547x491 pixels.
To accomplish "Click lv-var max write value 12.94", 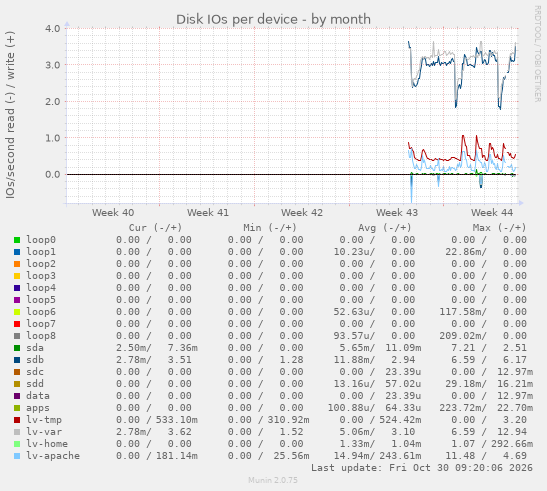I will pos(512,432).
